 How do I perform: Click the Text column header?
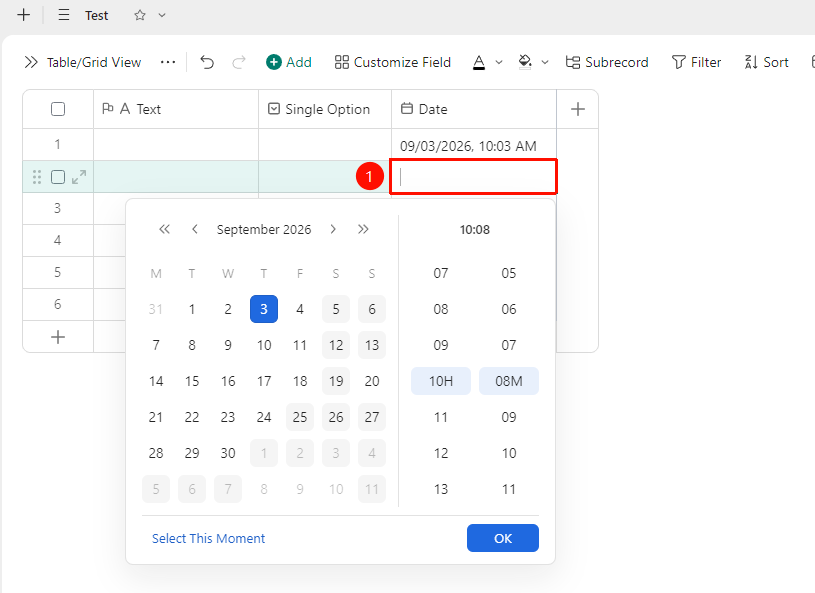click(176, 109)
